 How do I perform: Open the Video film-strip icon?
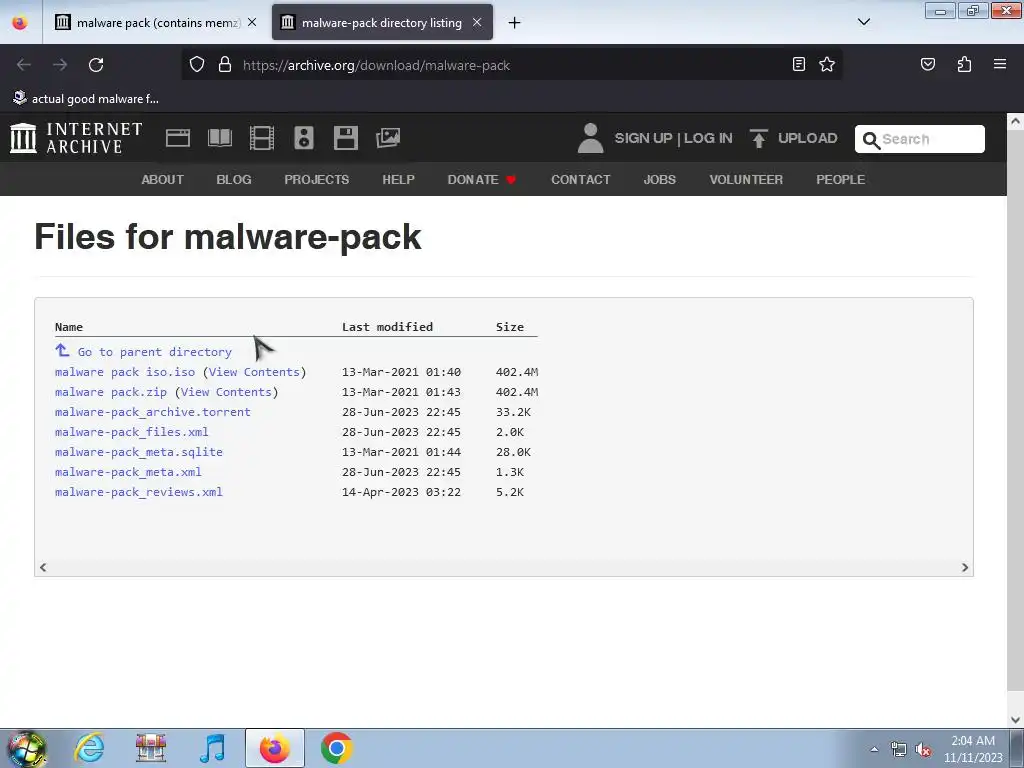pos(262,138)
